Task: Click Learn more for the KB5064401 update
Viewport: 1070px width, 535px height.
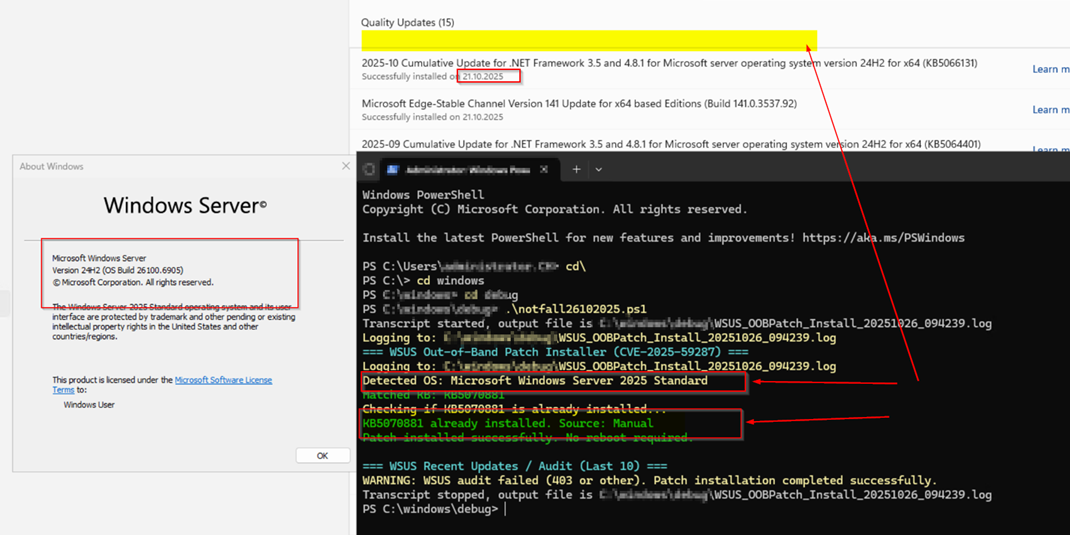Action: pyautogui.click(x=1050, y=148)
